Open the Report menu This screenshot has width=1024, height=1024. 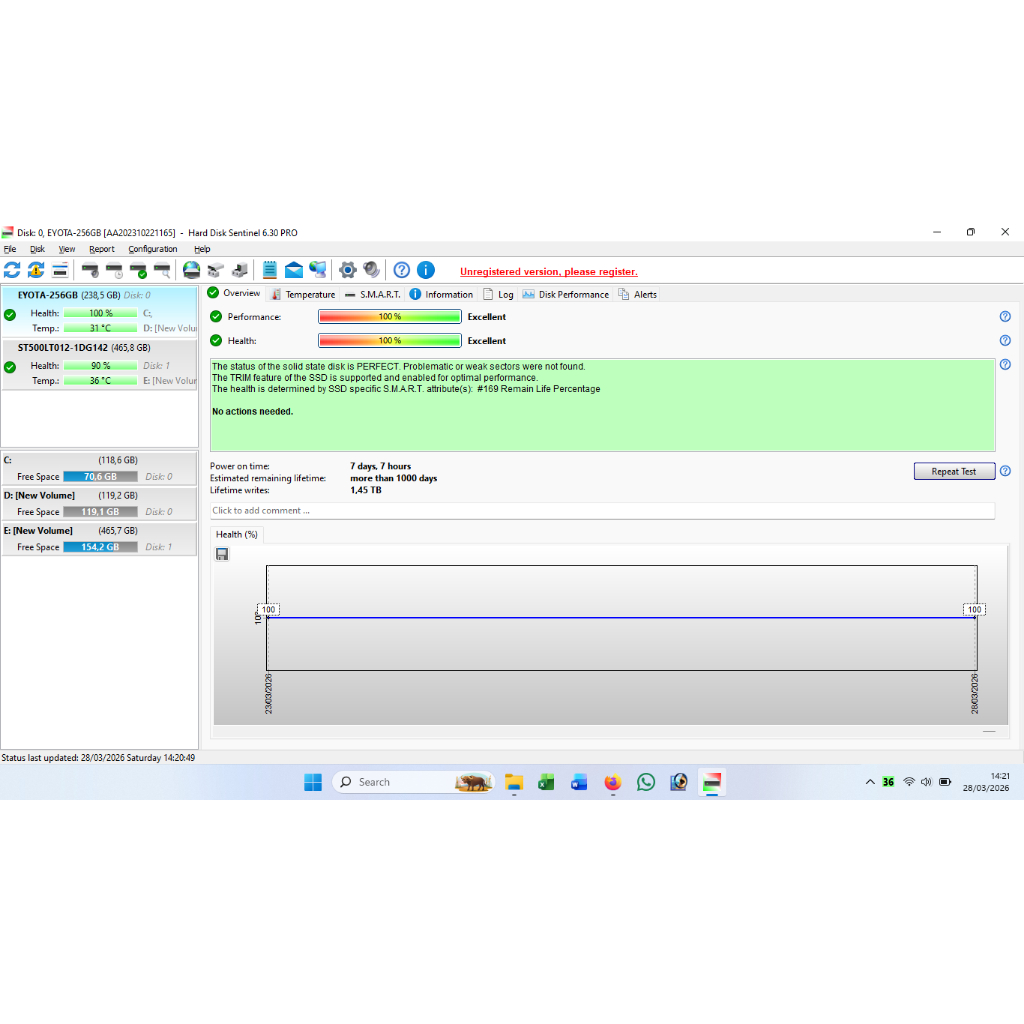click(x=101, y=249)
